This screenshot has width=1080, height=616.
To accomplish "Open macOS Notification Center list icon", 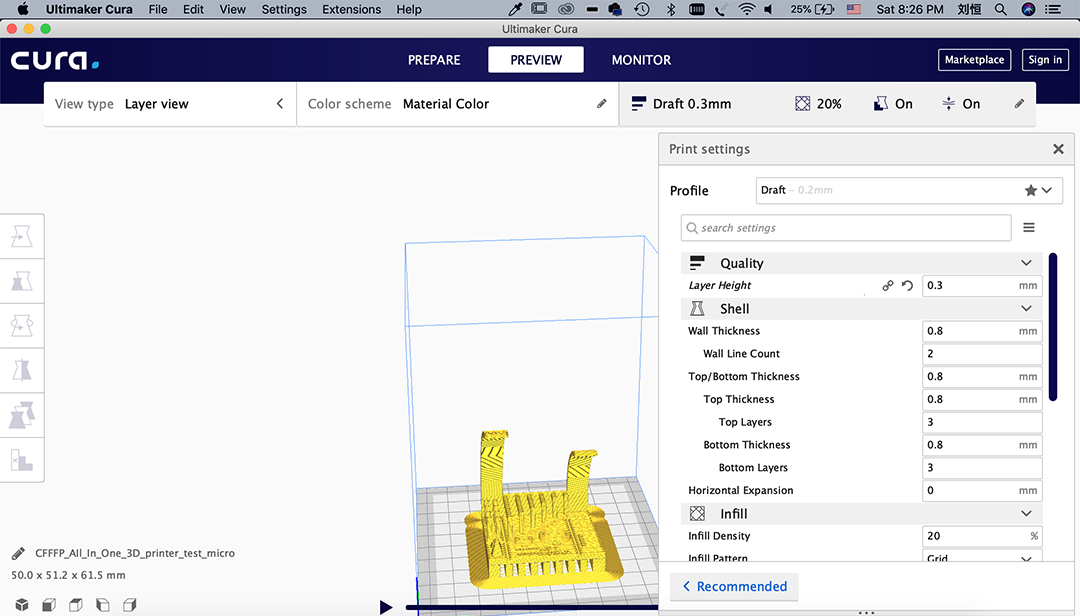I will tap(1053, 9).
